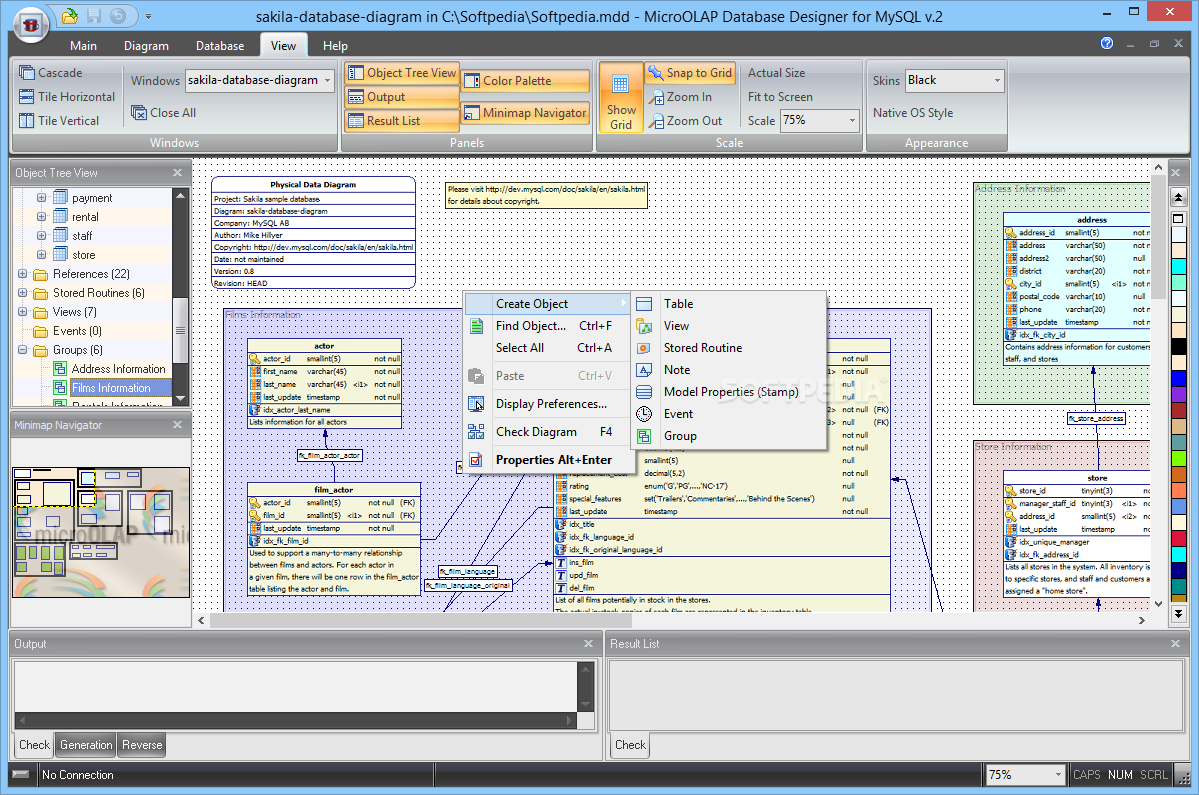Image resolution: width=1199 pixels, height=795 pixels.
Task: Click Find Object in context menu
Action: coord(549,326)
